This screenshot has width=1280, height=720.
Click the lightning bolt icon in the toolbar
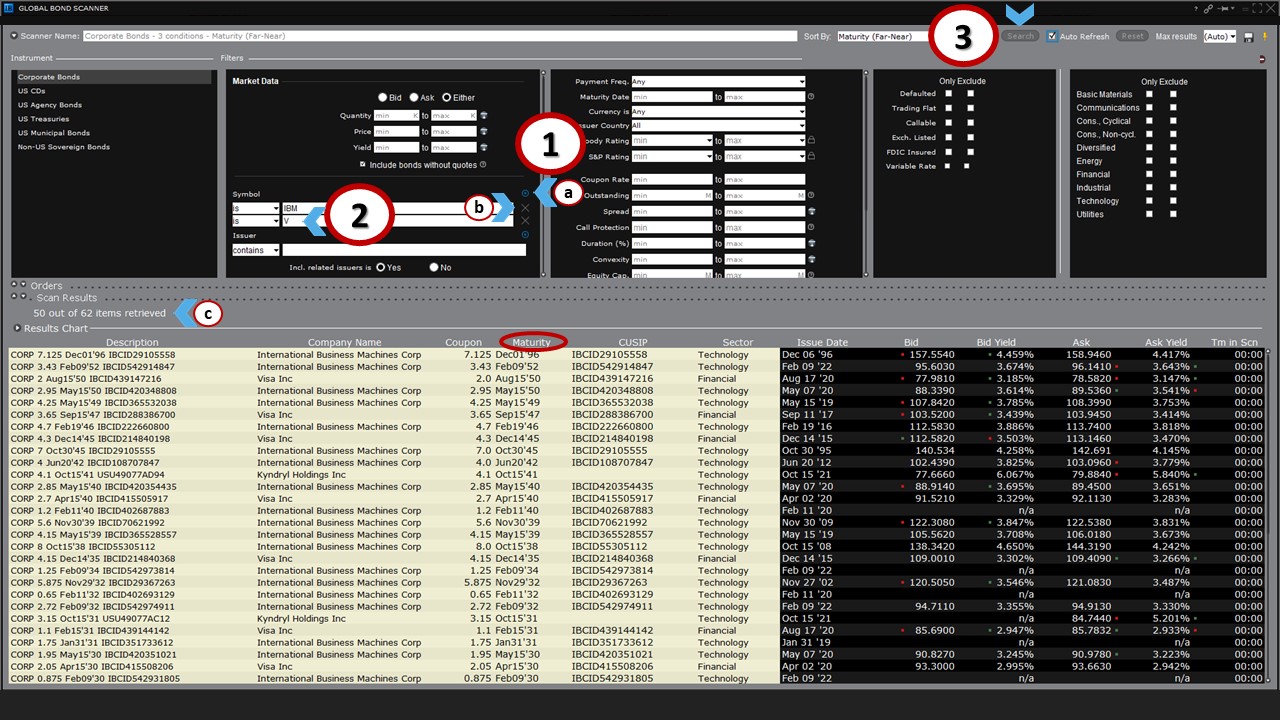point(1265,35)
